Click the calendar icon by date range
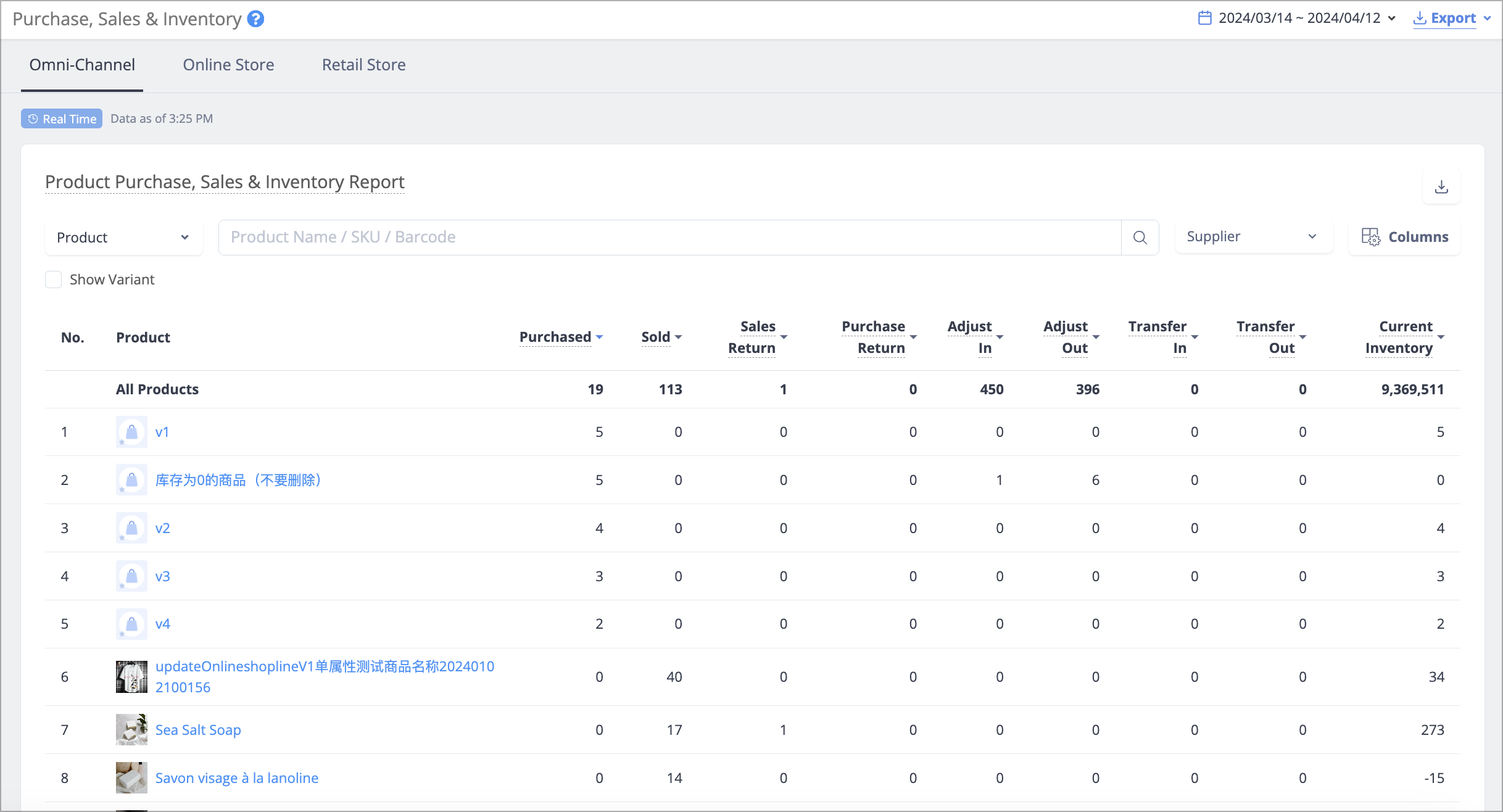This screenshot has width=1503, height=812. point(1204,18)
